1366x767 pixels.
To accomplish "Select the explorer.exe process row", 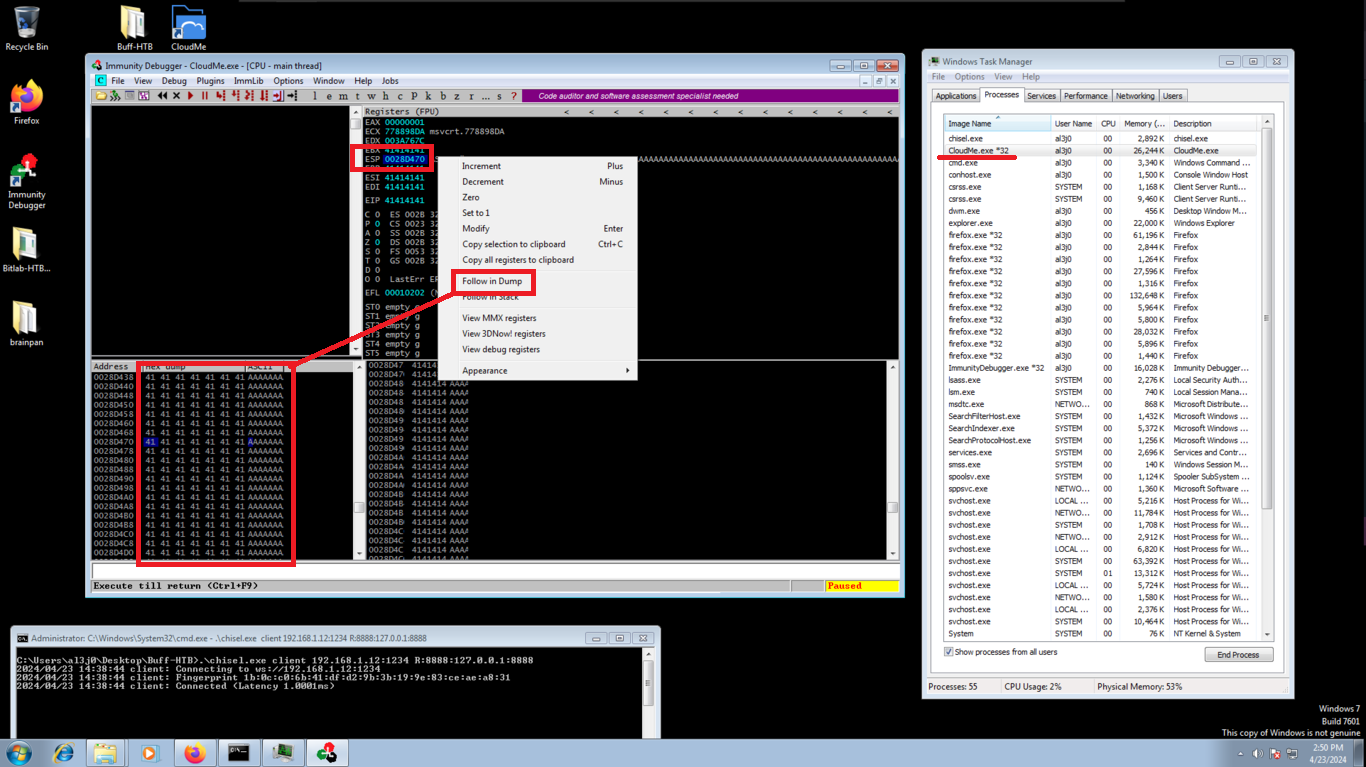I will pos(1102,223).
